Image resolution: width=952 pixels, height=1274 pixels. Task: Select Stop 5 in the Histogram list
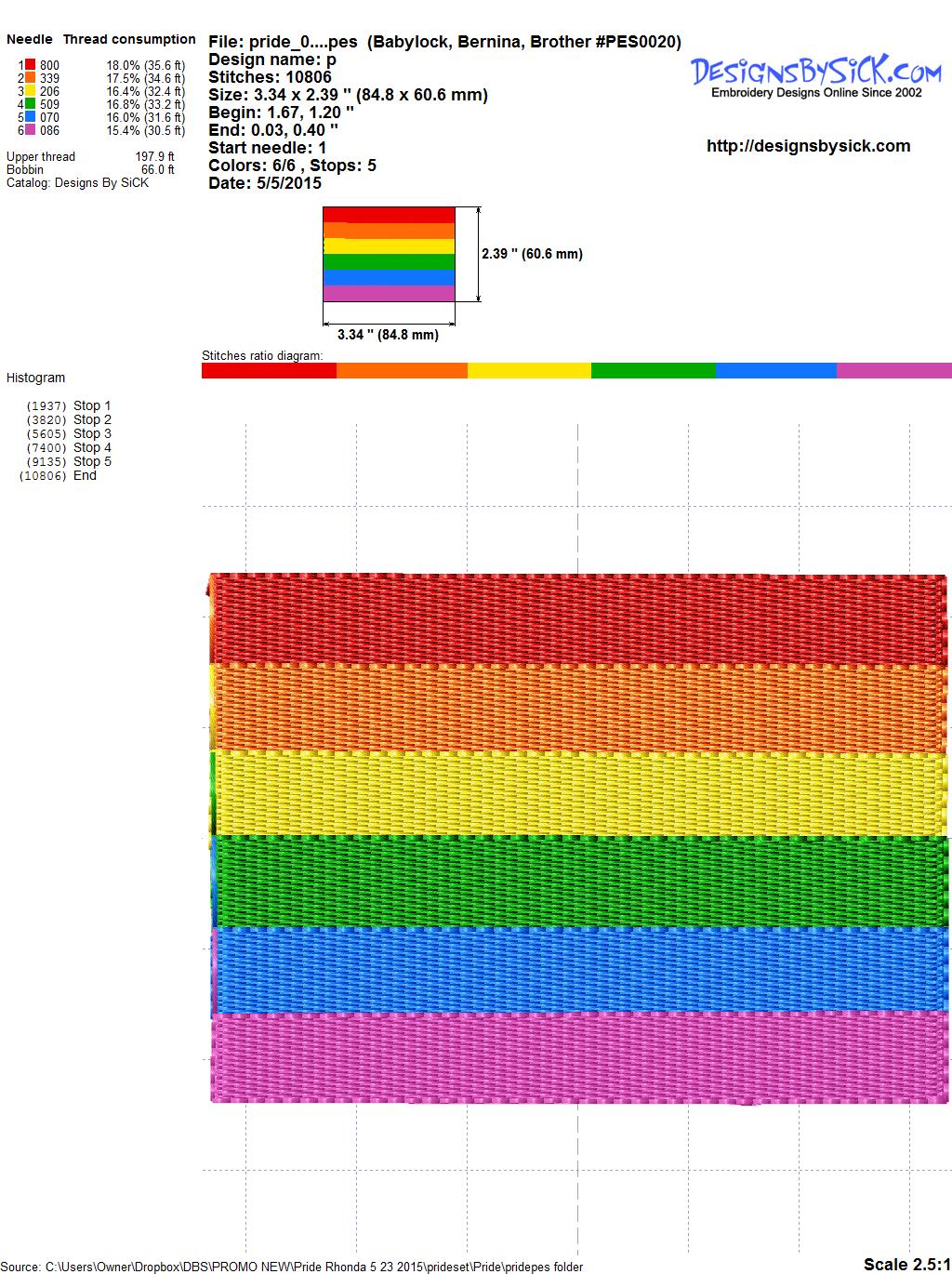(91, 461)
